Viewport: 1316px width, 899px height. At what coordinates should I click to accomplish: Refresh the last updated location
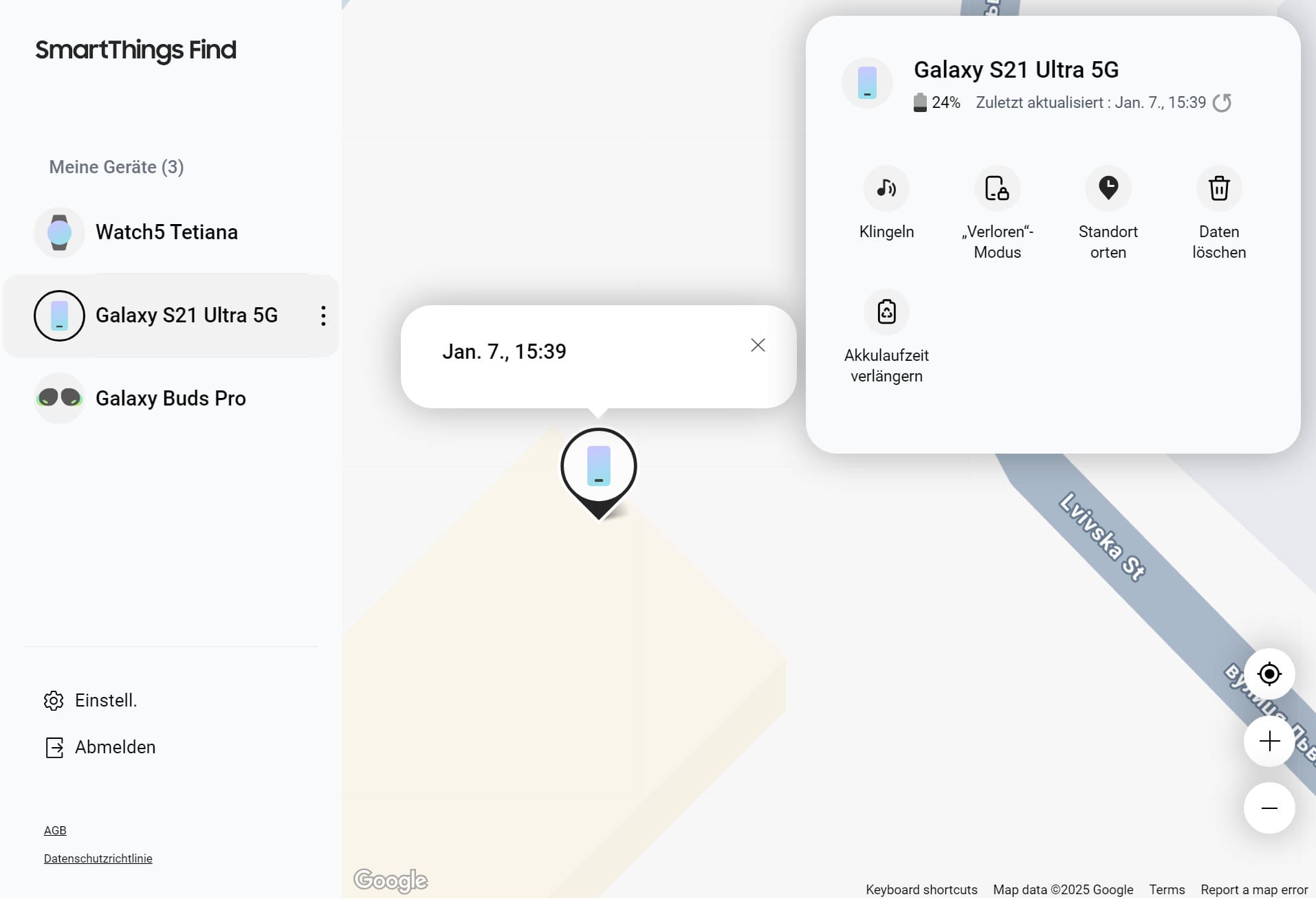click(x=1222, y=102)
